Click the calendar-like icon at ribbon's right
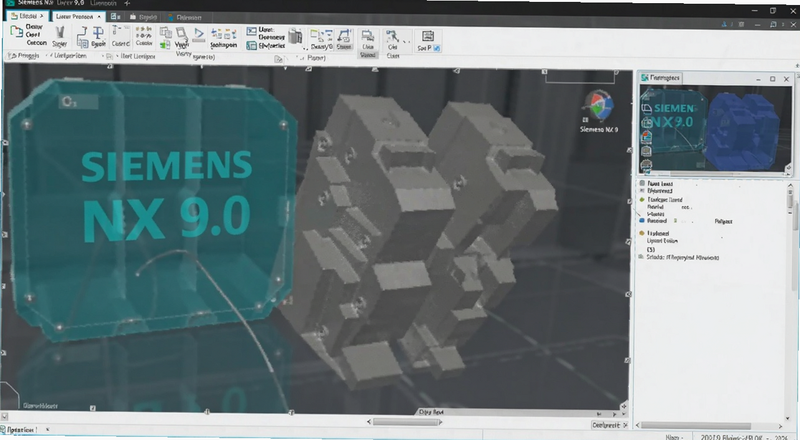Viewport: 800px width, 440px height. [x=427, y=36]
